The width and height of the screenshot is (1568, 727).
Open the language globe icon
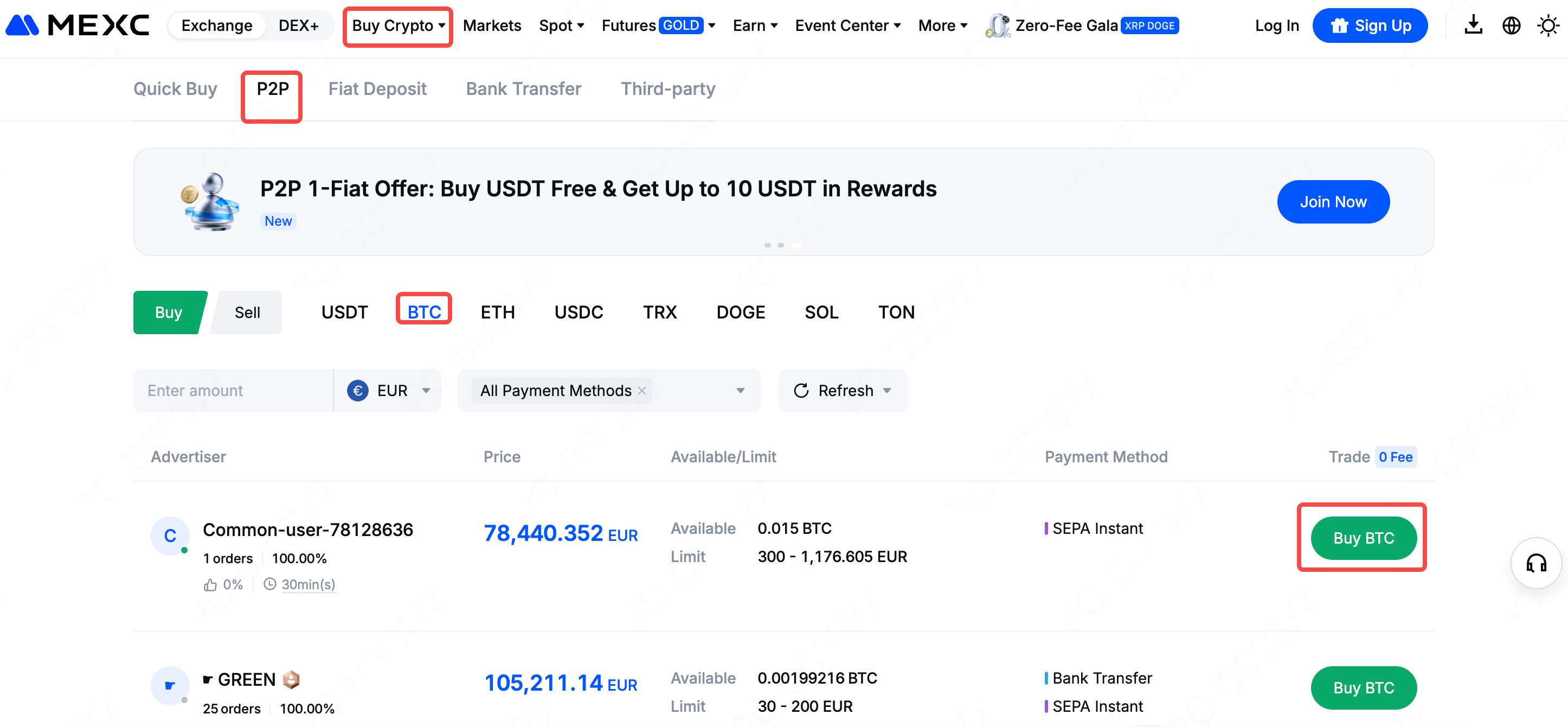[1511, 25]
